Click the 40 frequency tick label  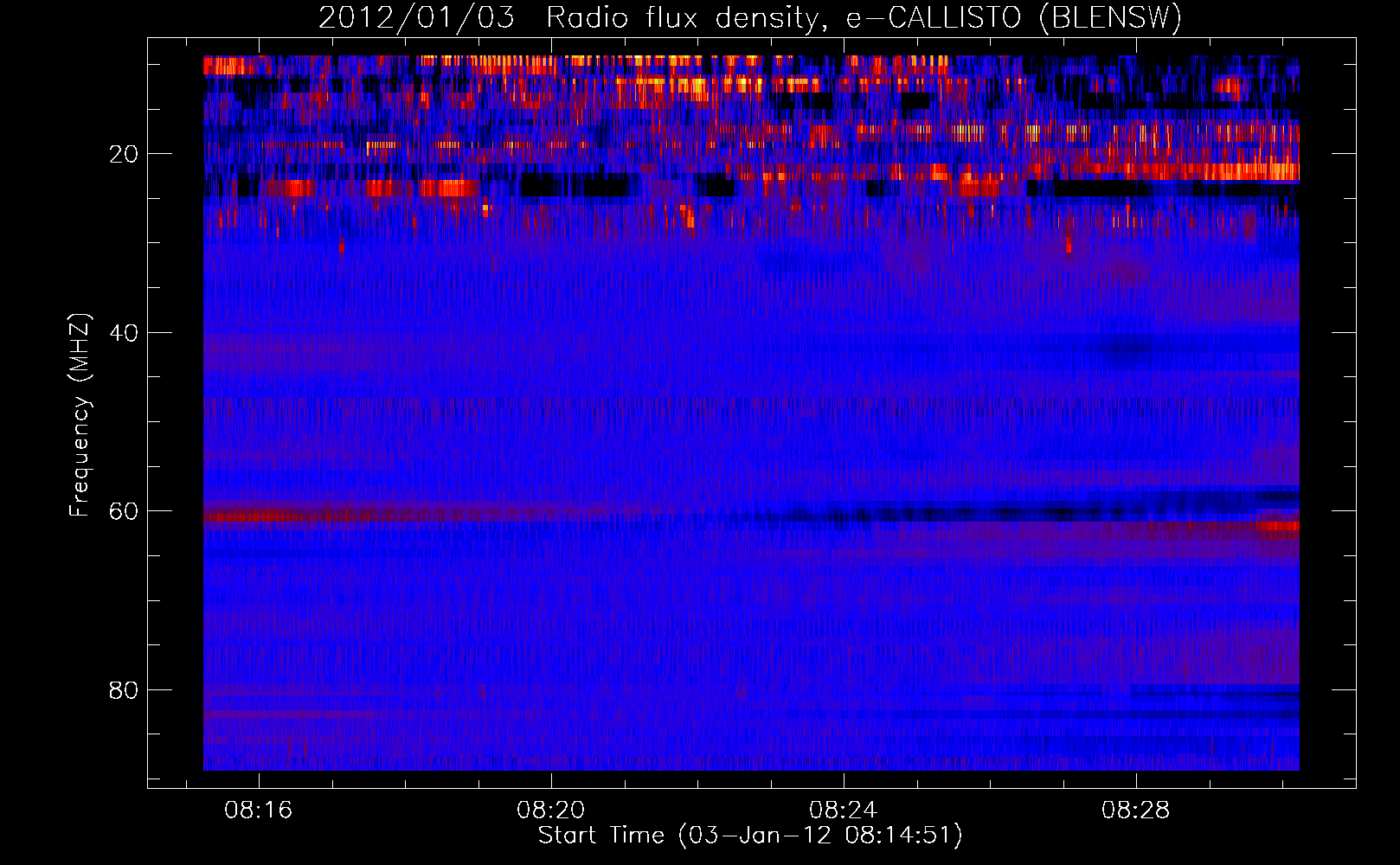coord(125,333)
